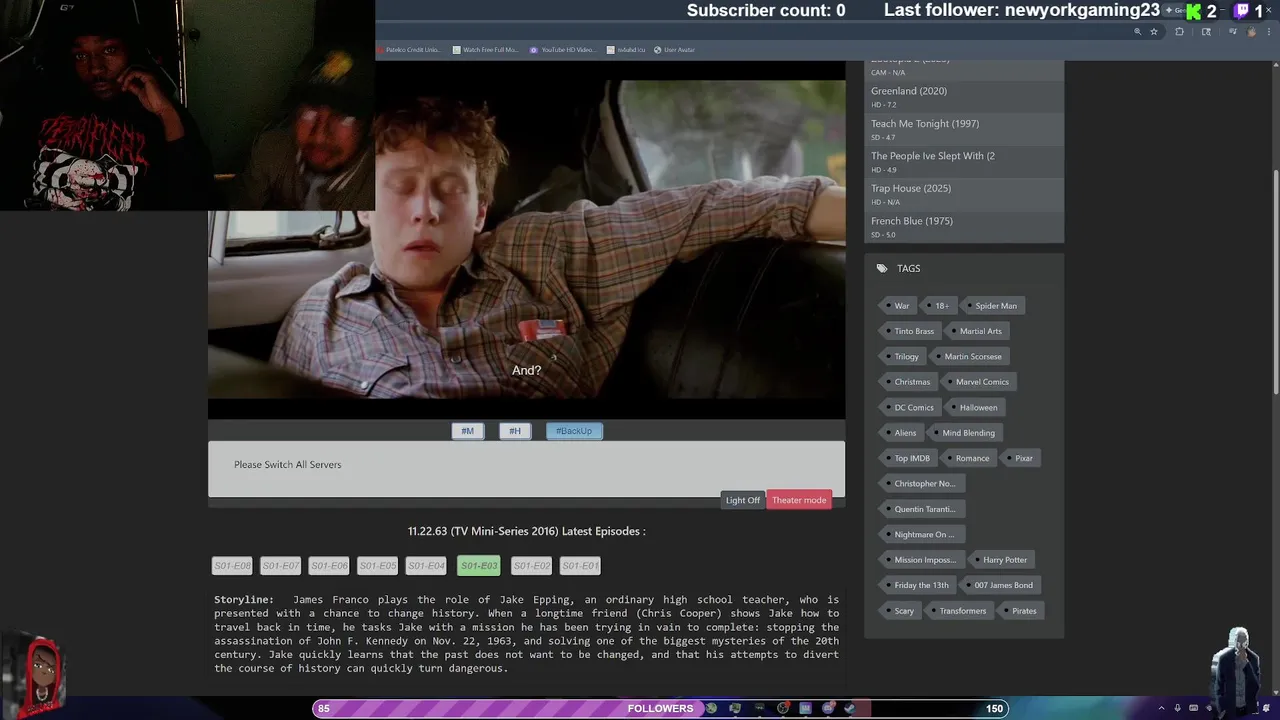Toggle Light Off mode
The image size is (1280, 720).
click(743, 500)
